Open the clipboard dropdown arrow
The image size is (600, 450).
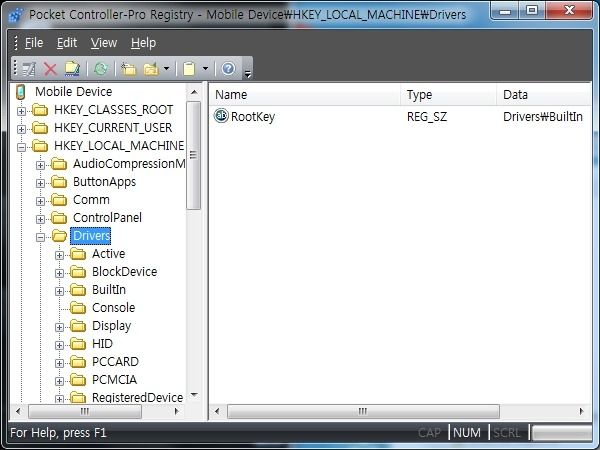pos(205,69)
